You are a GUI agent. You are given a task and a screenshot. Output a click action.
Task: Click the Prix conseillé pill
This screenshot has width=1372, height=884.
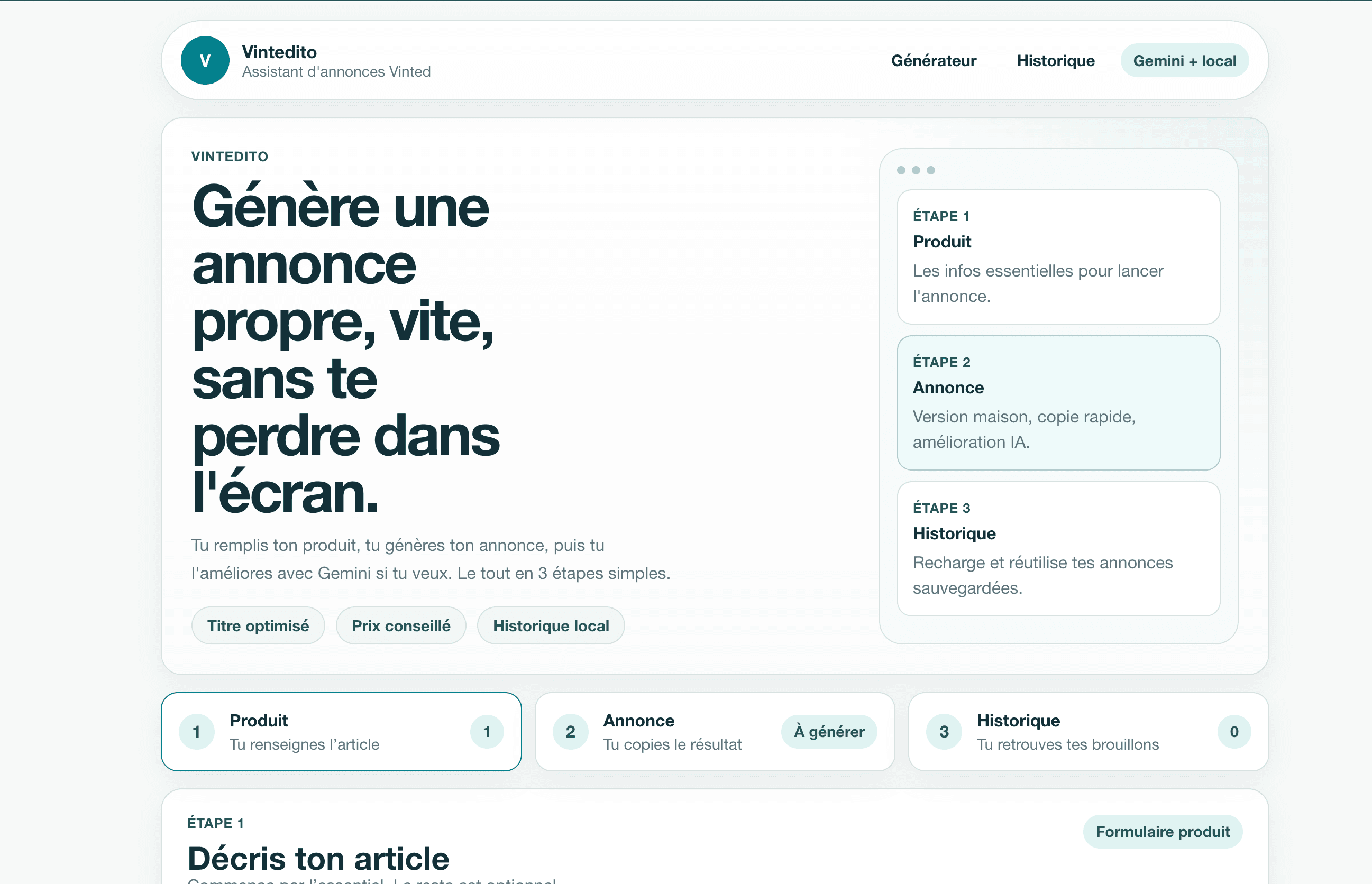[401, 625]
